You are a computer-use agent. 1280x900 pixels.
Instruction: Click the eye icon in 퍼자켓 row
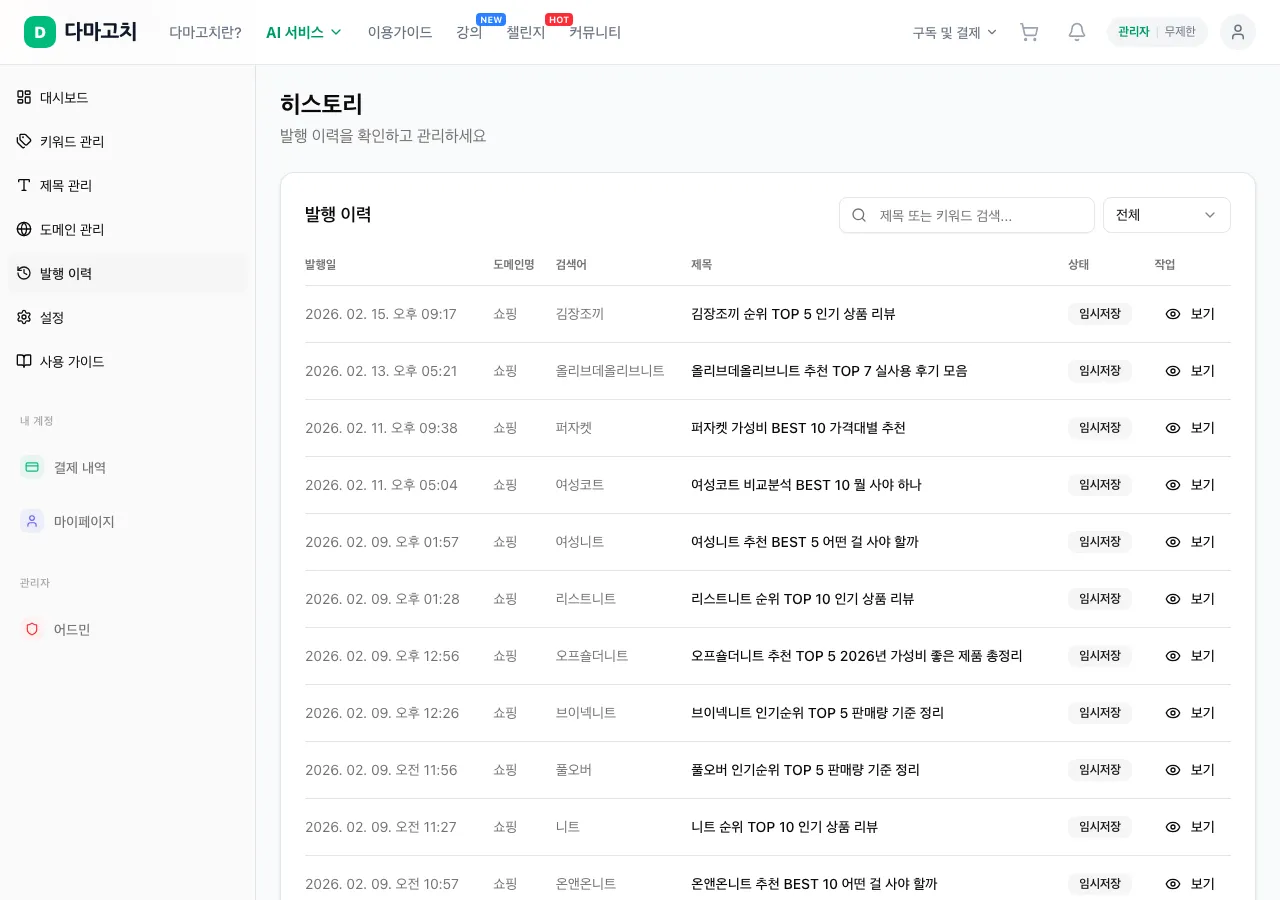(x=1173, y=428)
